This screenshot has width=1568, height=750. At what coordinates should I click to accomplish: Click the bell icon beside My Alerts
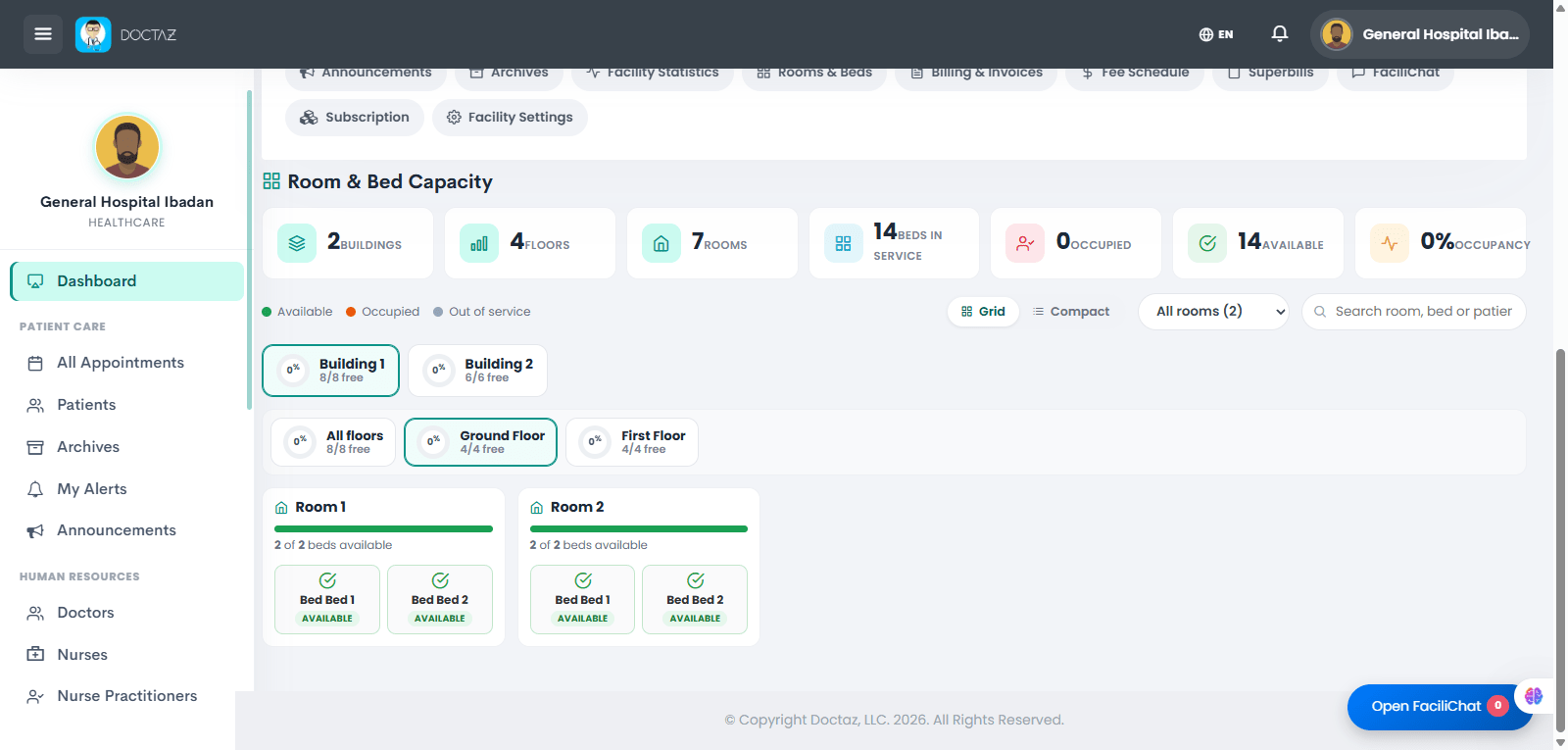click(35, 489)
